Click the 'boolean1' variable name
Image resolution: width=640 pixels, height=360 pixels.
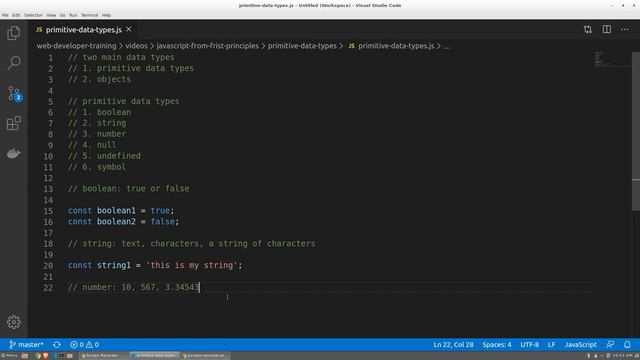tap(116, 211)
